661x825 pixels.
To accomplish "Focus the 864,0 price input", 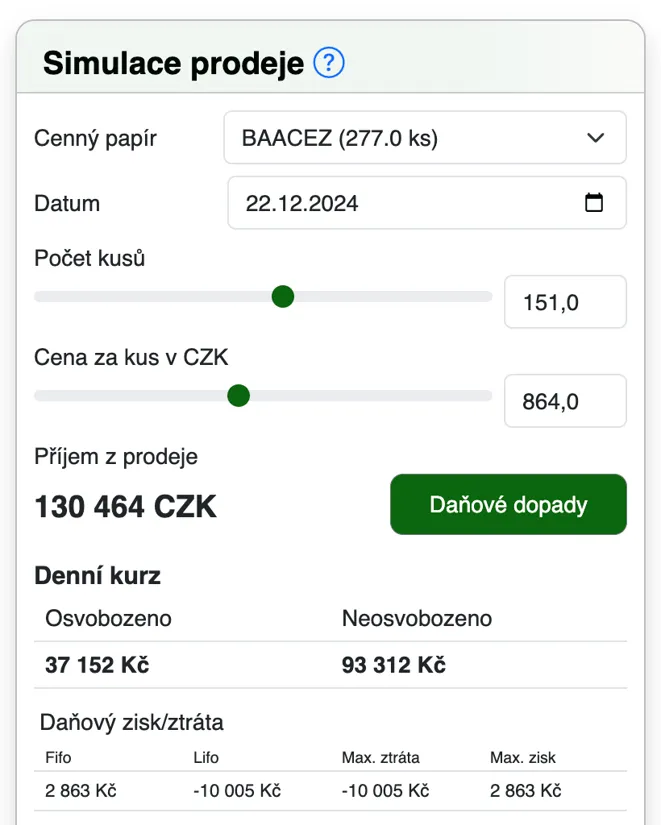I will pyautogui.click(x=565, y=401).
